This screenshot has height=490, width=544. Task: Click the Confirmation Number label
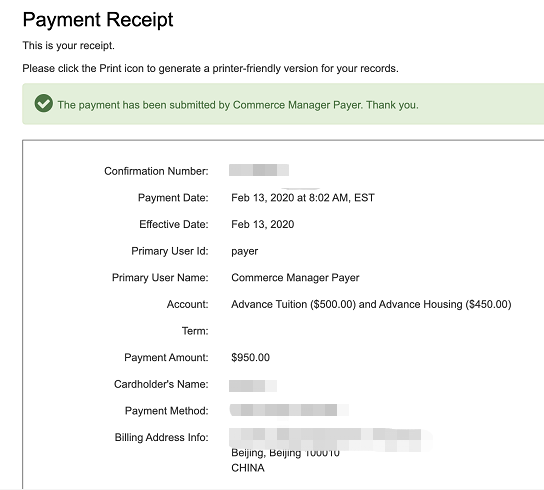point(156,171)
